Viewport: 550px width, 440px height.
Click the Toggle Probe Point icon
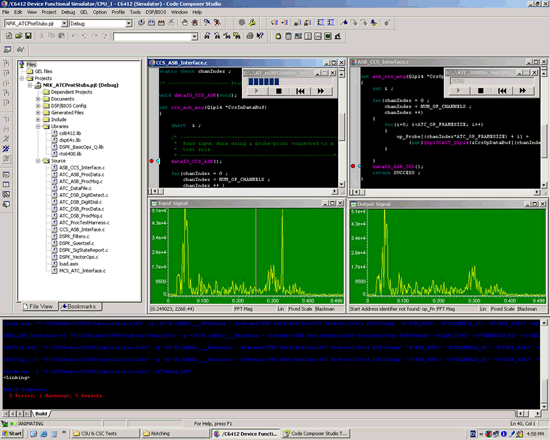[x=207, y=23]
